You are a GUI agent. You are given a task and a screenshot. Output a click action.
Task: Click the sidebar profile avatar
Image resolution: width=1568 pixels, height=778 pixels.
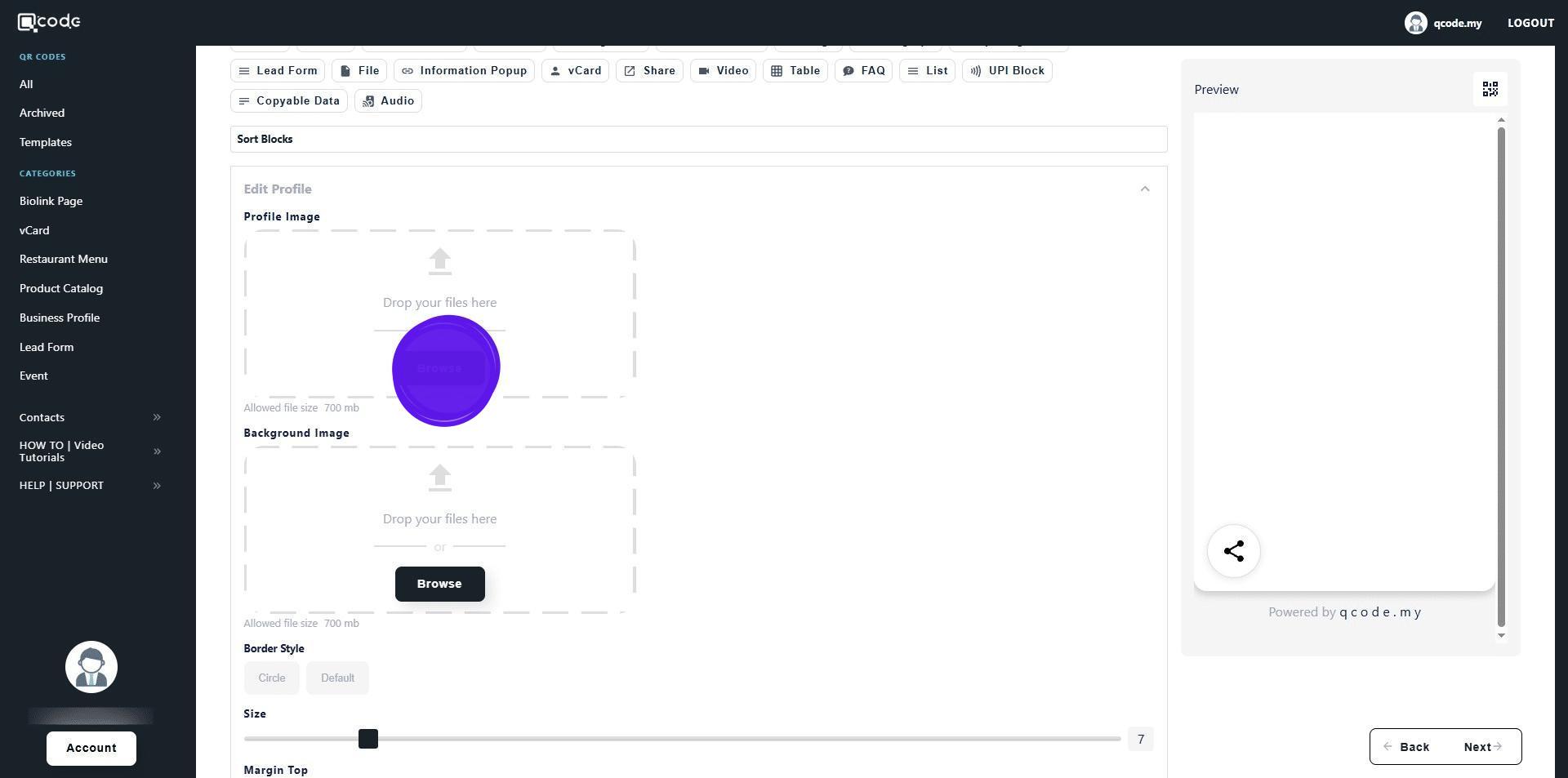tap(91, 667)
